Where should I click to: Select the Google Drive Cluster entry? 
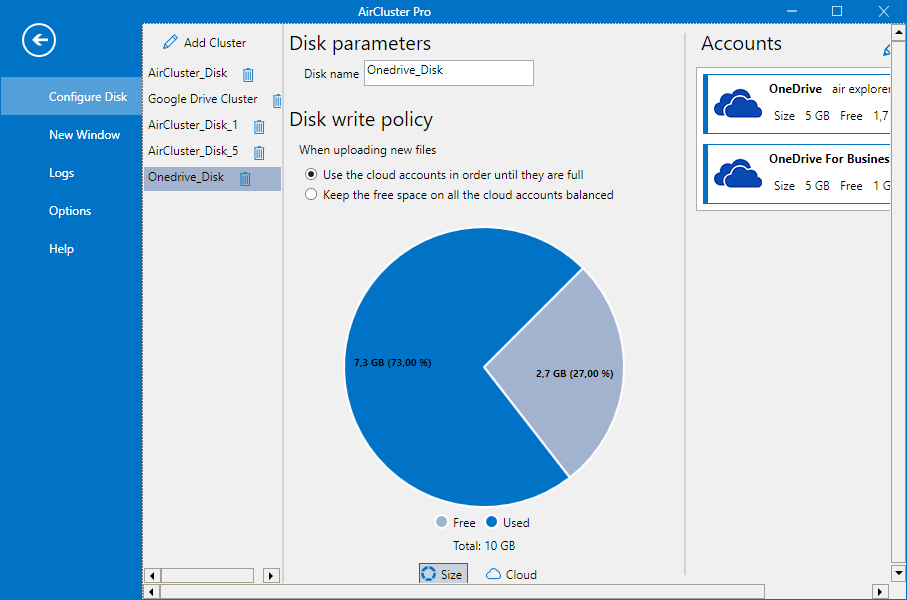[202, 99]
